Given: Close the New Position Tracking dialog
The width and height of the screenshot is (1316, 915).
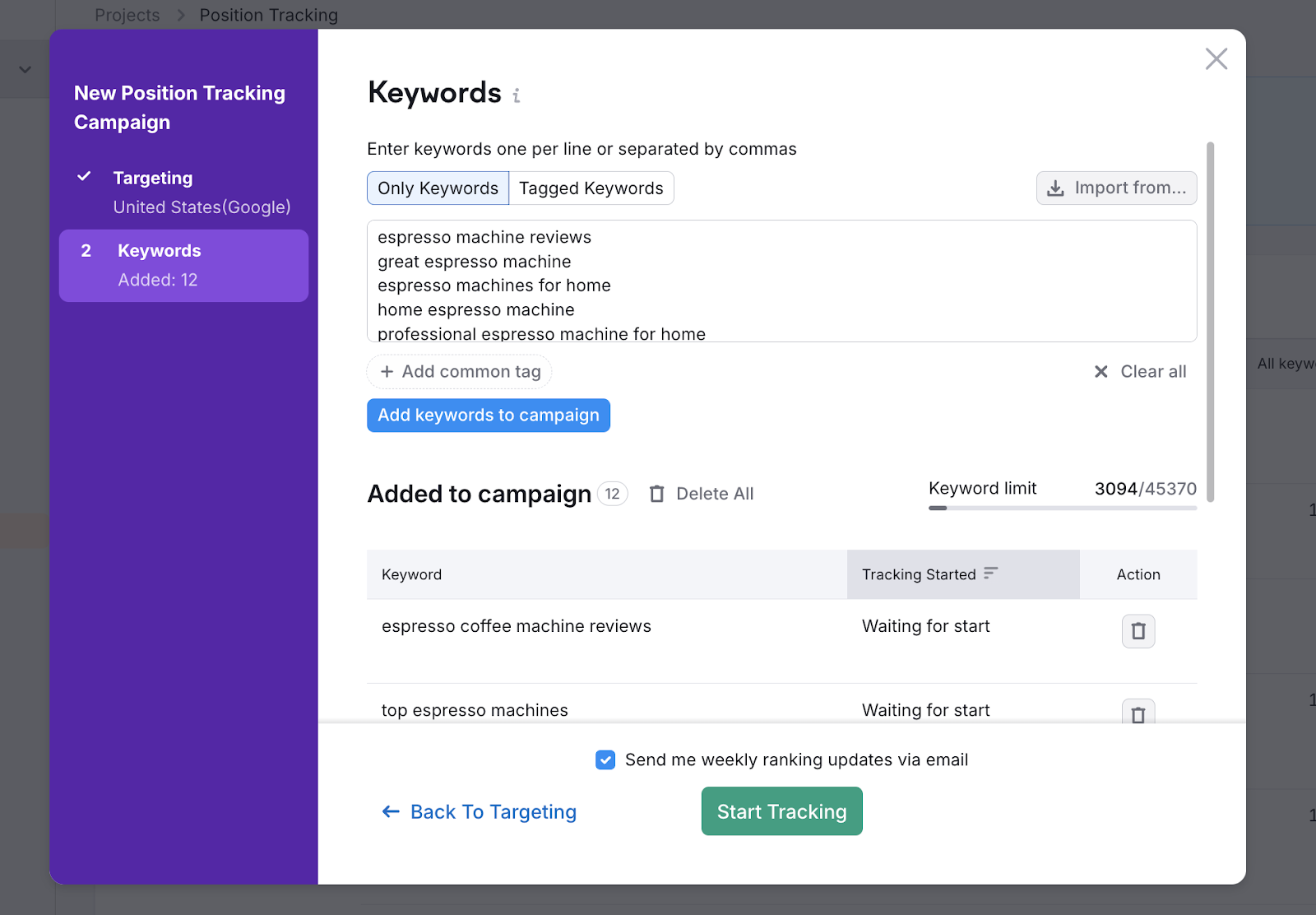Looking at the screenshot, I should click(1216, 59).
